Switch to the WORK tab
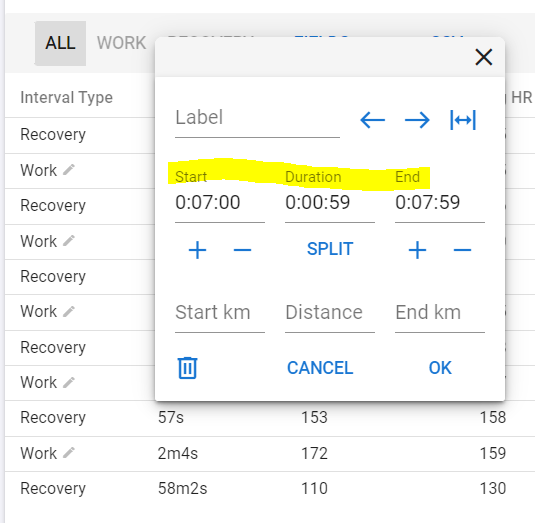The height and width of the screenshot is (523, 535). 121,43
